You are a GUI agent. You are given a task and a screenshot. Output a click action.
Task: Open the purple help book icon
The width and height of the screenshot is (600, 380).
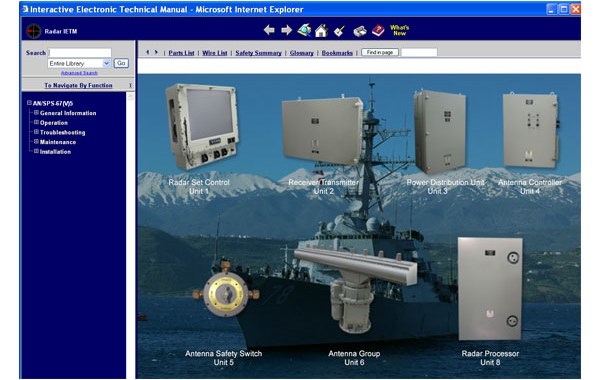(378, 30)
